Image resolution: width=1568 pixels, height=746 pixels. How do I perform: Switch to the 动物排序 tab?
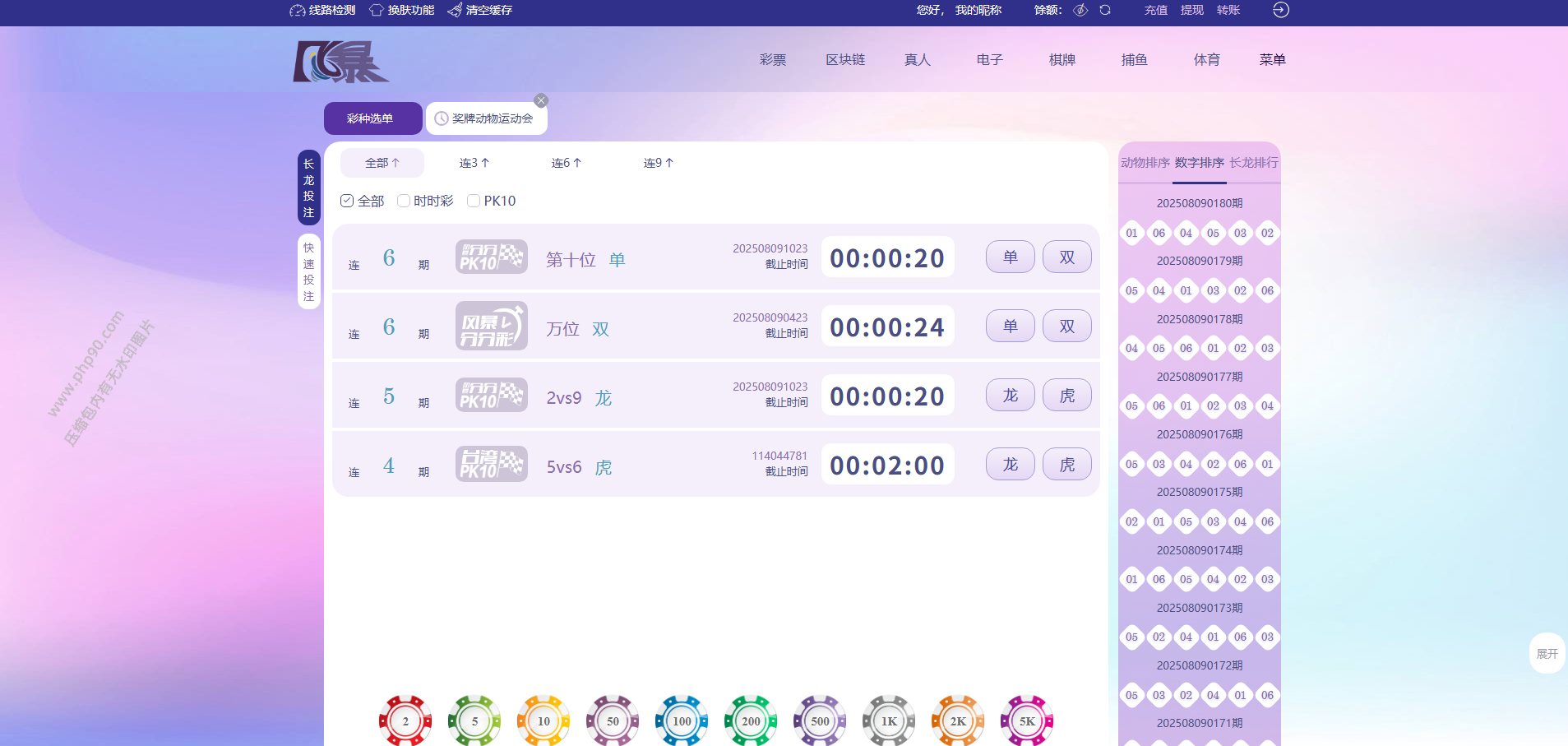(x=1145, y=163)
